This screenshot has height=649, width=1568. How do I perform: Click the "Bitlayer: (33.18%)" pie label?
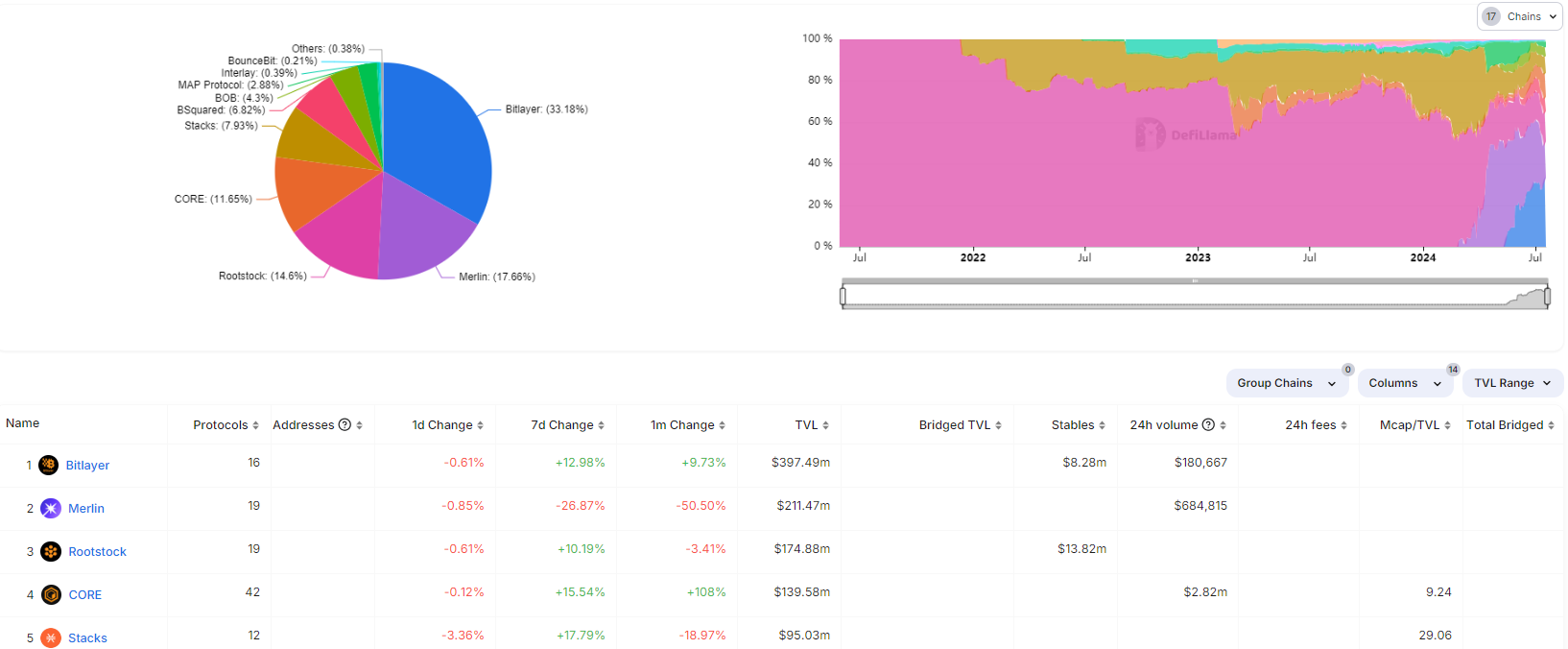pos(547,109)
